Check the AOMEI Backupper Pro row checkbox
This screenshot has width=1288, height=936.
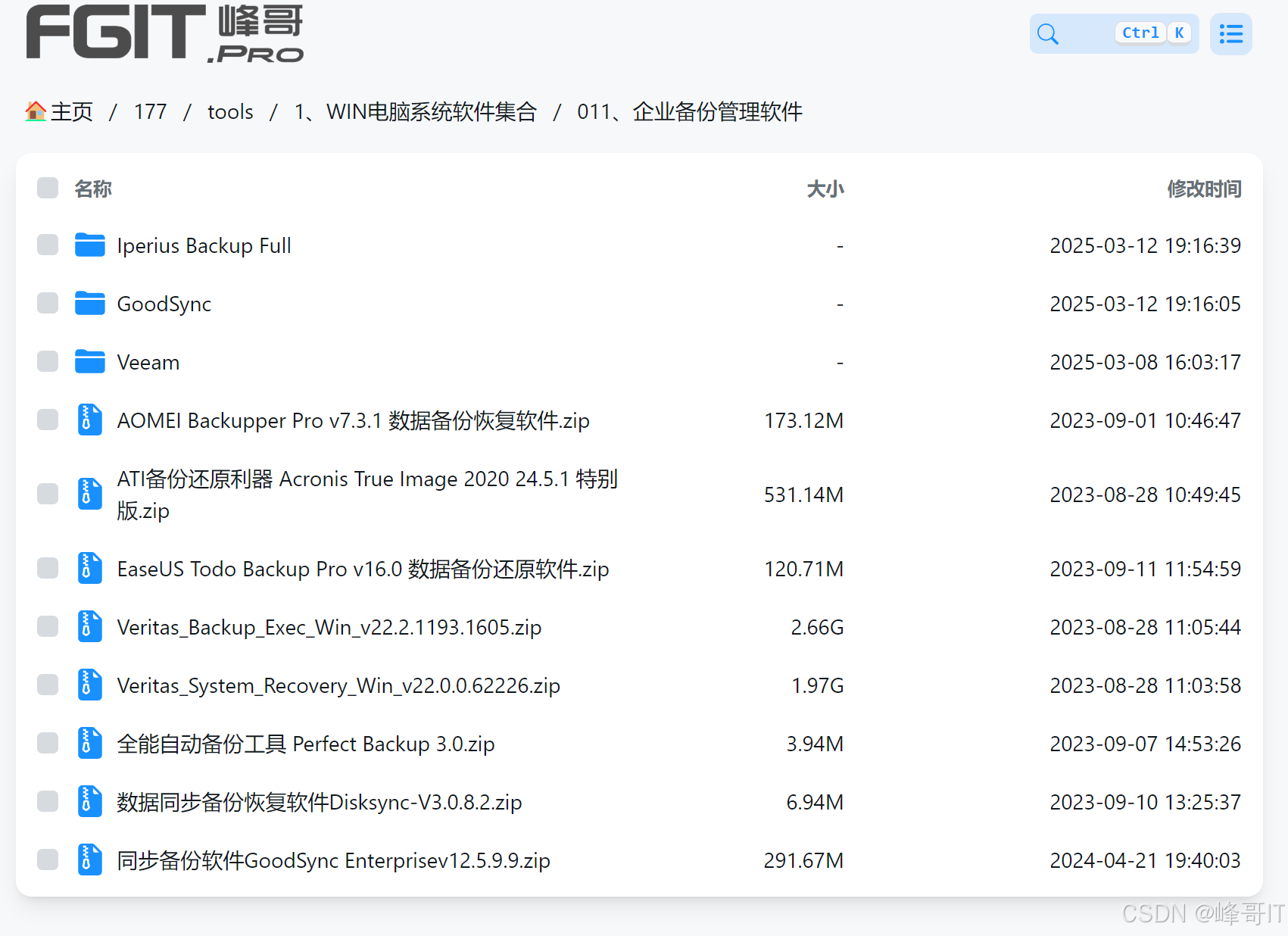[48, 420]
